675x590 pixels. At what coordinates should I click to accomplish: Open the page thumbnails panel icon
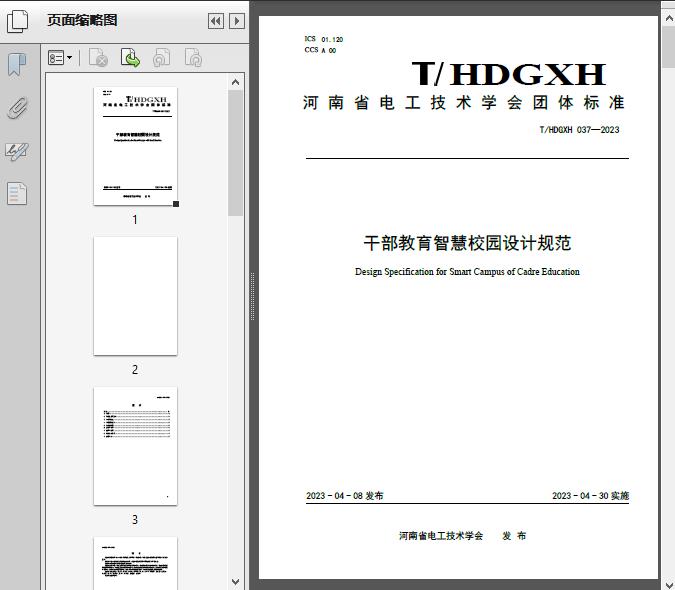(17, 21)
